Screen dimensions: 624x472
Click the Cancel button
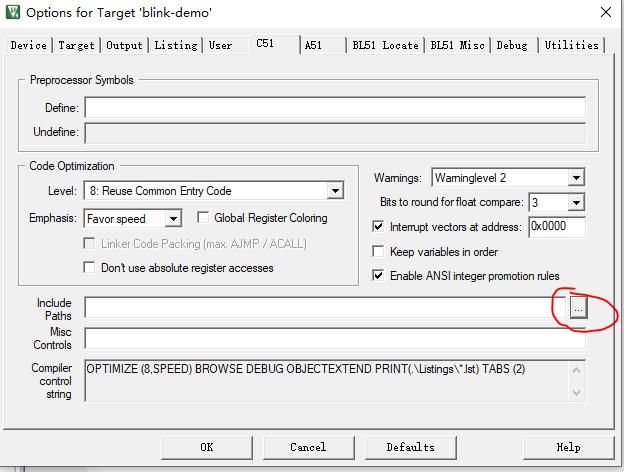tap(308, 447)
